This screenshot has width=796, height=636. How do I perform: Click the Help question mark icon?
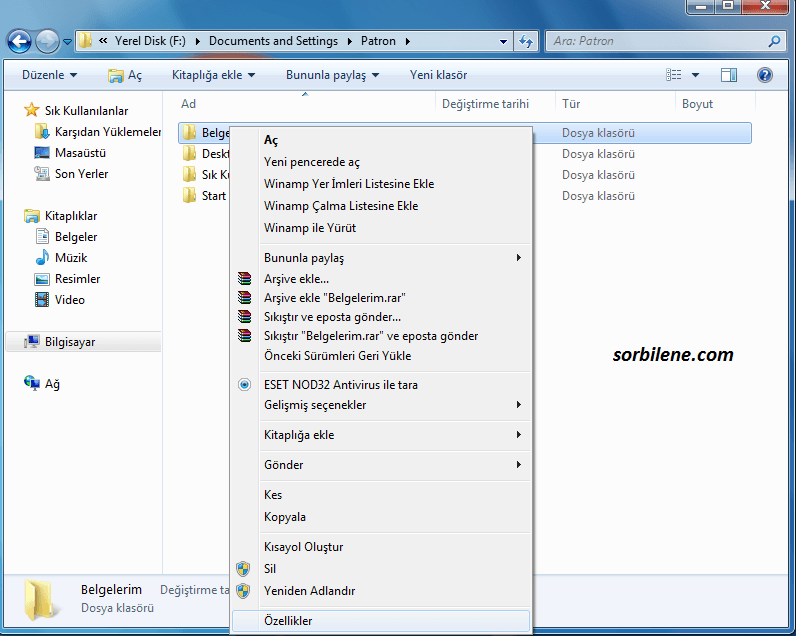pos(765,75)
